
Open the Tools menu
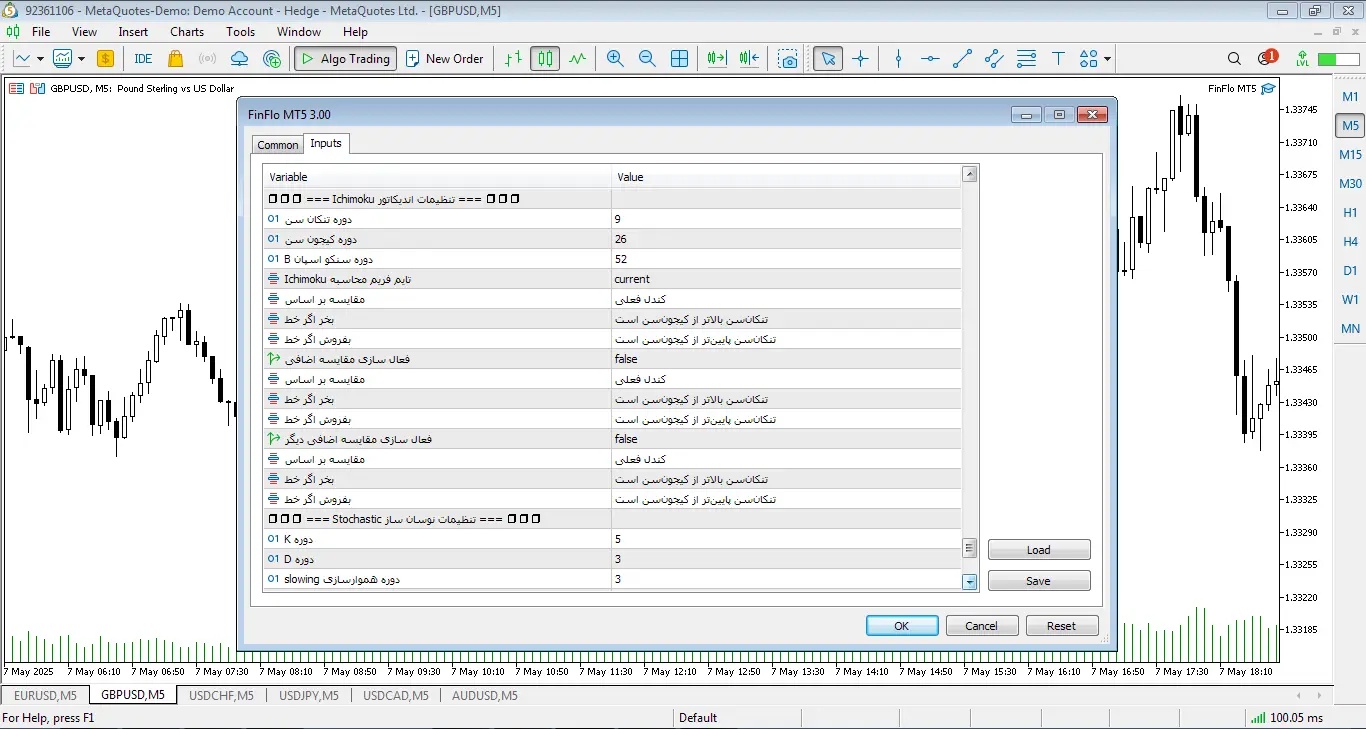(240, 32)
